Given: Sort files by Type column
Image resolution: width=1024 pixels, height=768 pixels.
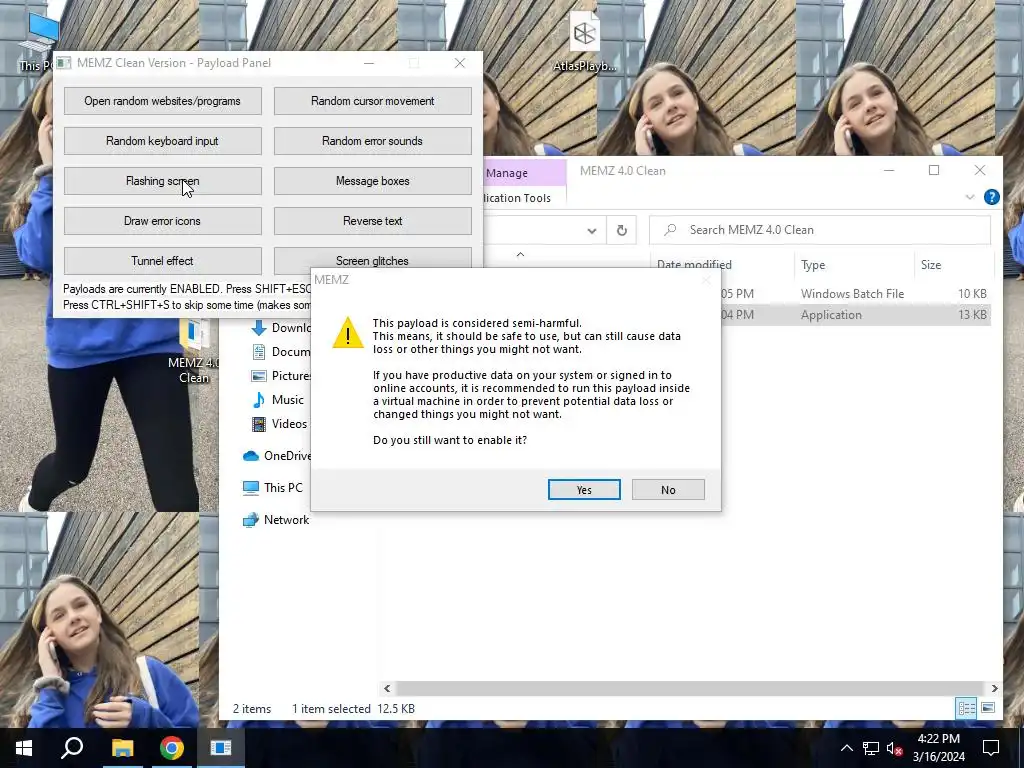Looking at the screenshot, I should coord(813,264).
